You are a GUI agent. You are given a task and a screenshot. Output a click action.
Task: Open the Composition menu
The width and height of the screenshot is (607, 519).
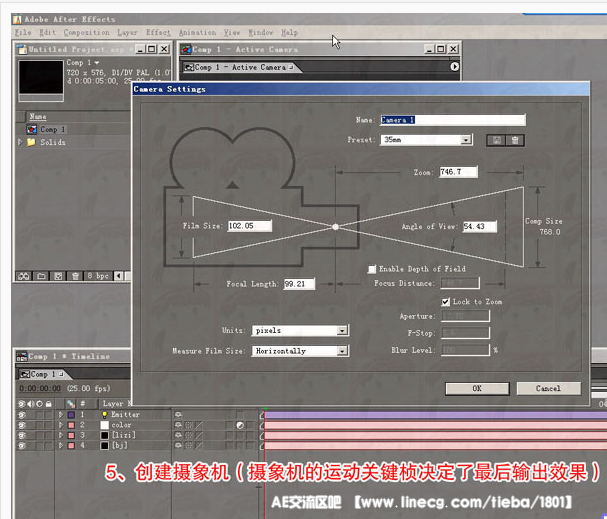click(x=87, y=33)
